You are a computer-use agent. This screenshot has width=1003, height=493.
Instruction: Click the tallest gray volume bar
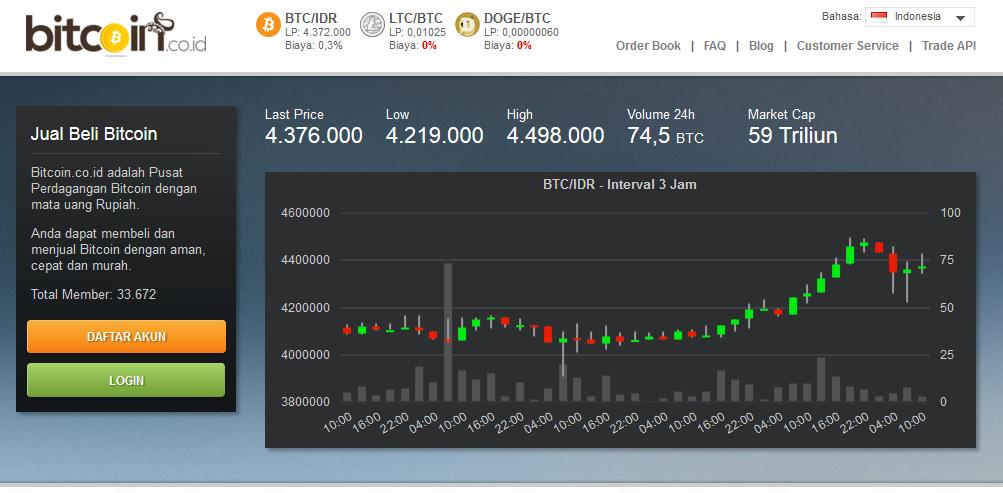pos(448,332)
